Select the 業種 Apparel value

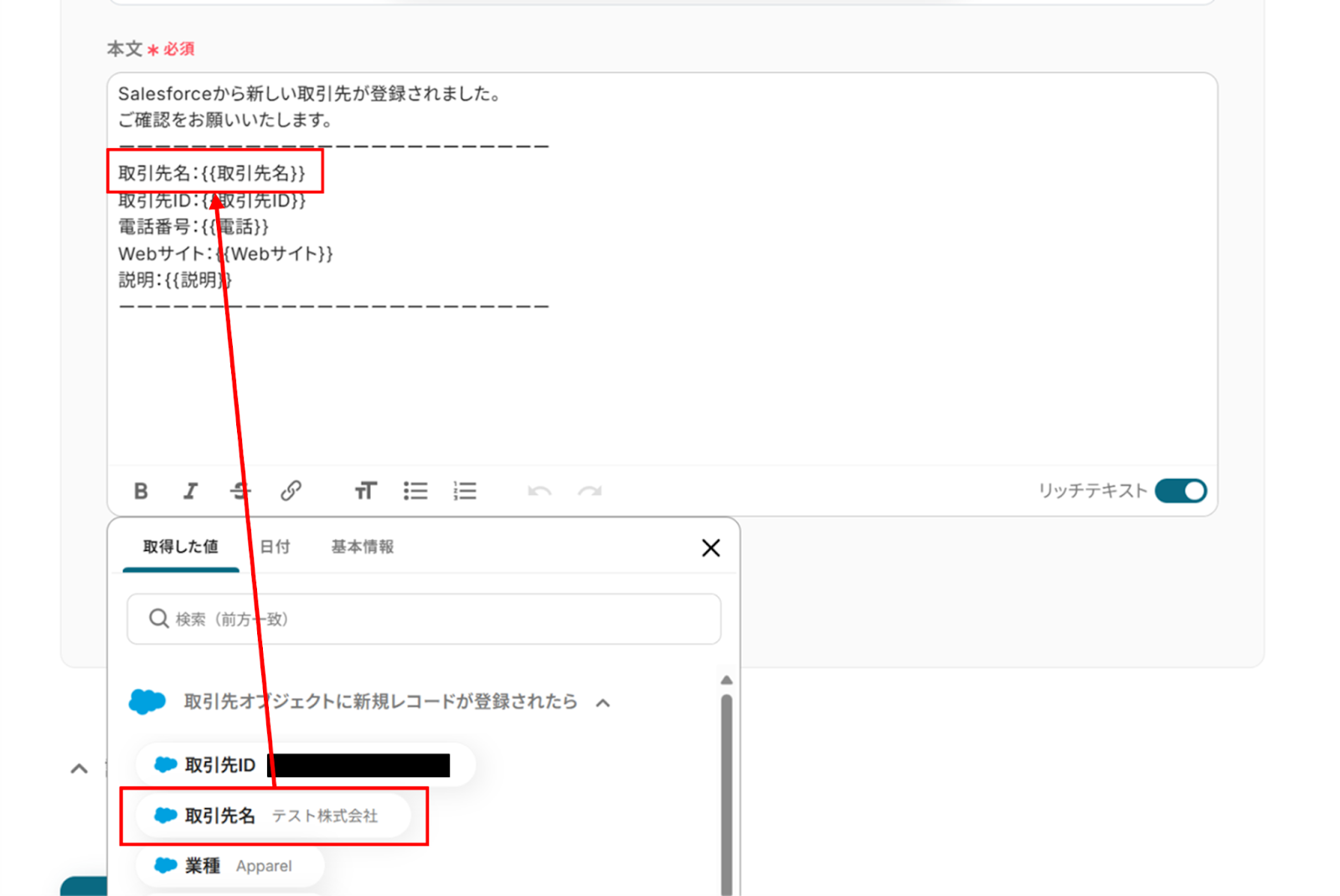(x=230, y=866)
